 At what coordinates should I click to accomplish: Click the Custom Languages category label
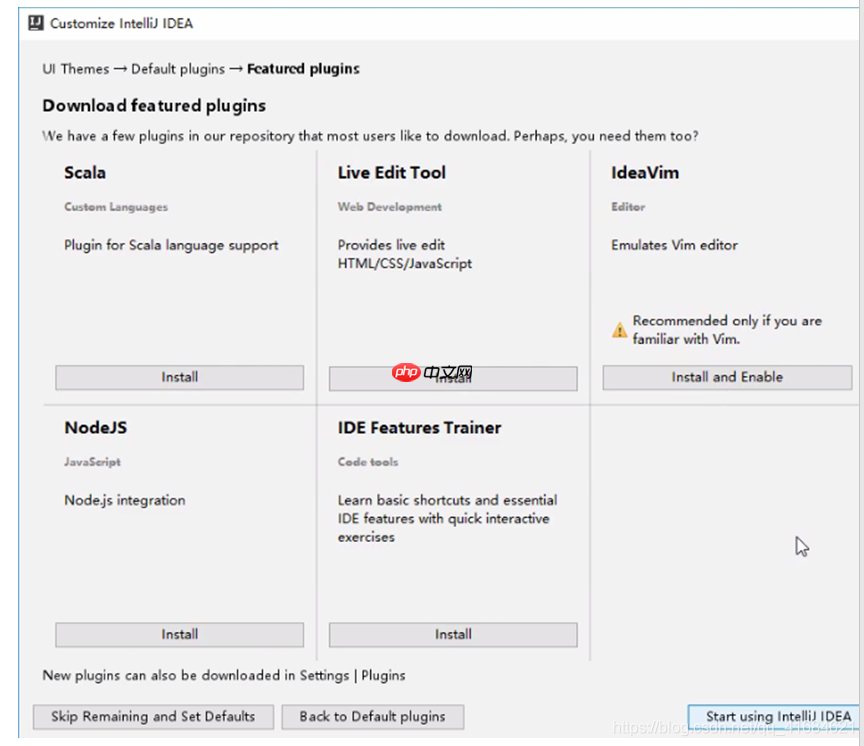116,207
